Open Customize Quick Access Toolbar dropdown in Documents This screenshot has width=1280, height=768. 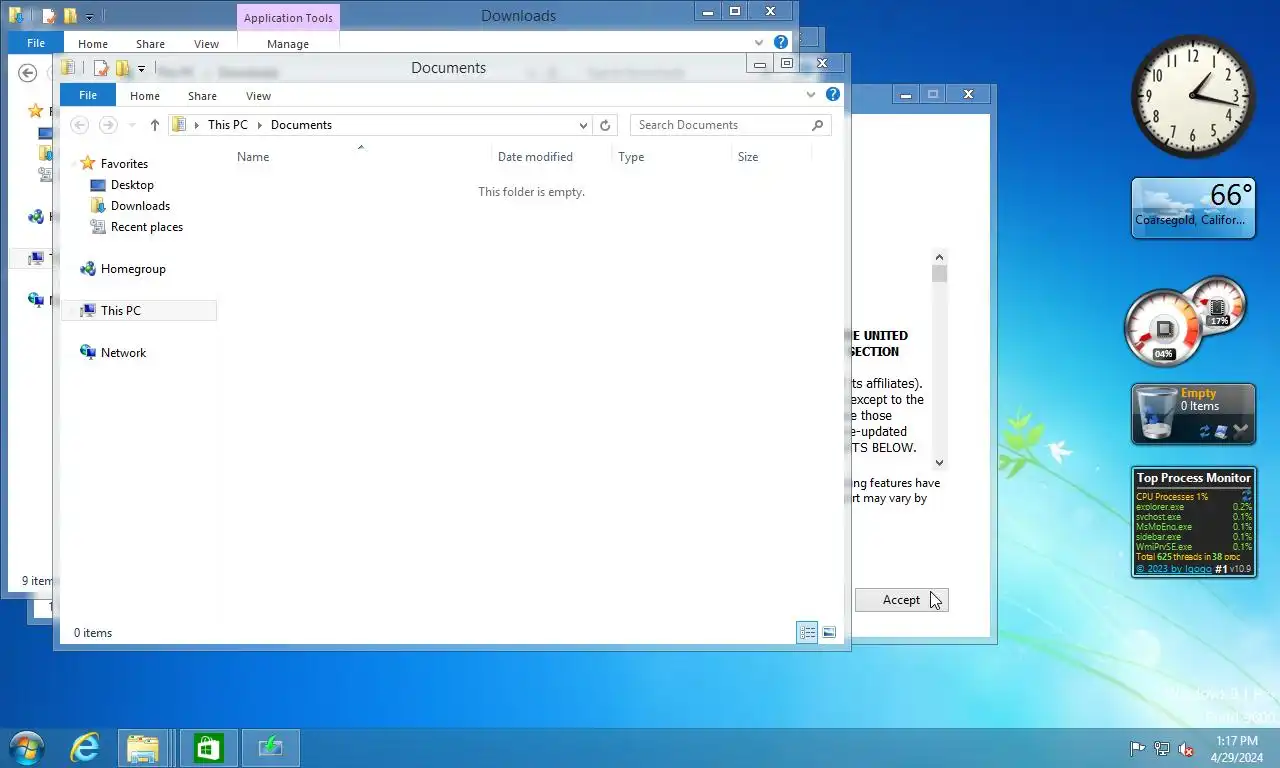pyautogui.click(x=141, y=69)
